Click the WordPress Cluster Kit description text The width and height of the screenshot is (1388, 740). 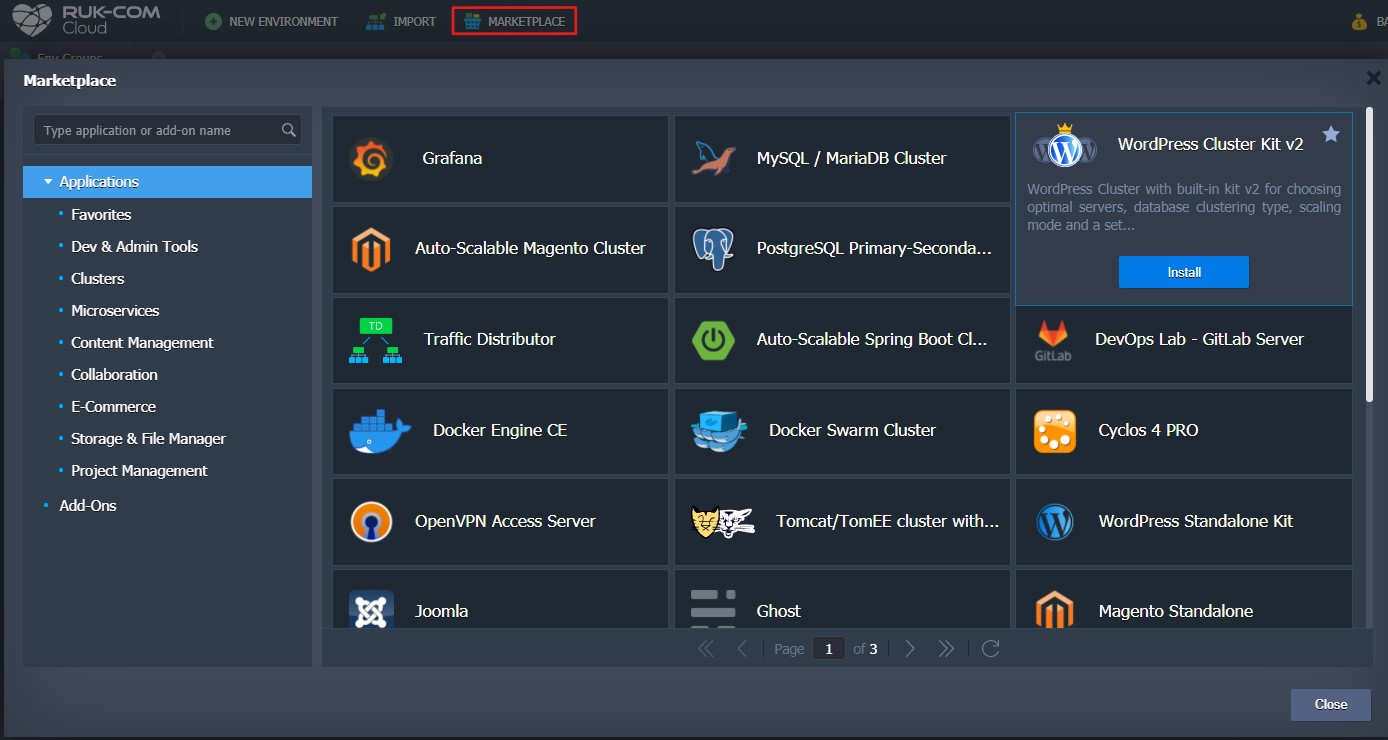click(x=1184, y=208)
